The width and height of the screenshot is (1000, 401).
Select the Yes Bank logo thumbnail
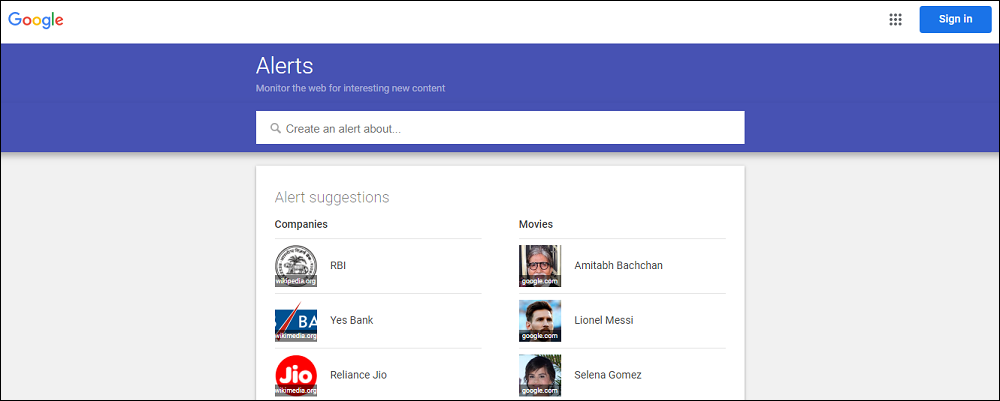(296, 321)
